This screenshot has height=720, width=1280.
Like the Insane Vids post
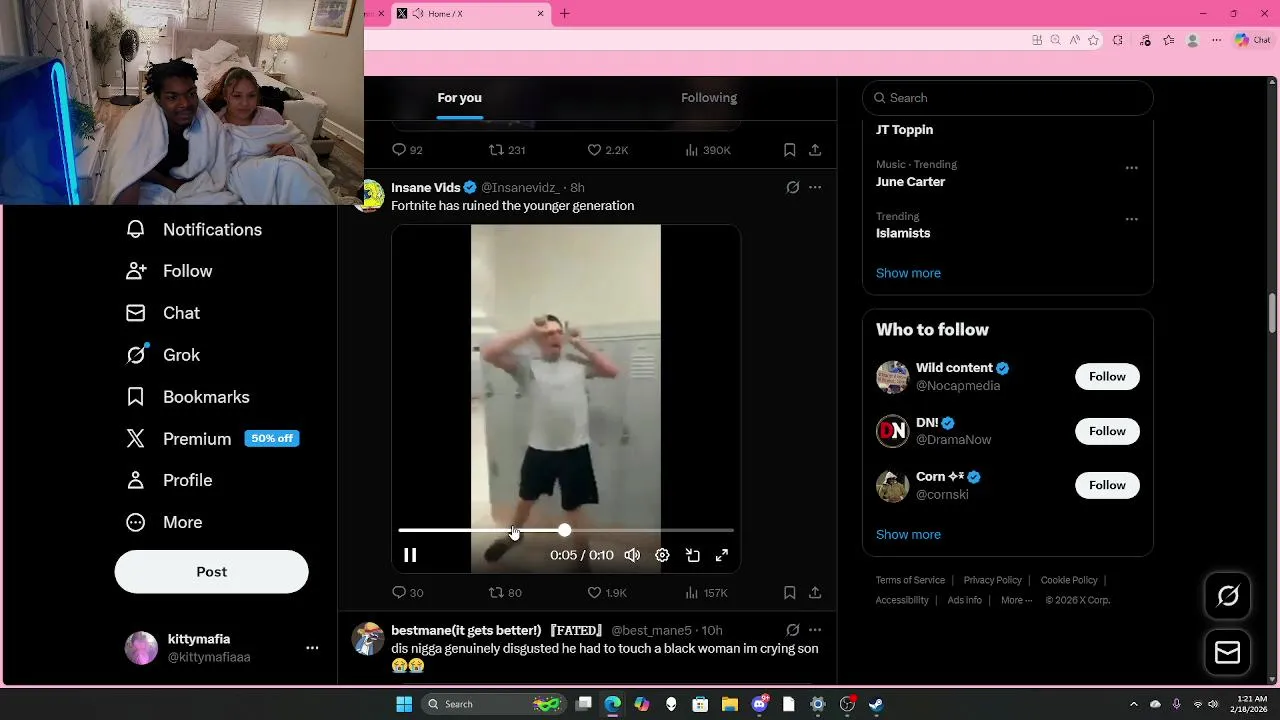pos(607,593)
